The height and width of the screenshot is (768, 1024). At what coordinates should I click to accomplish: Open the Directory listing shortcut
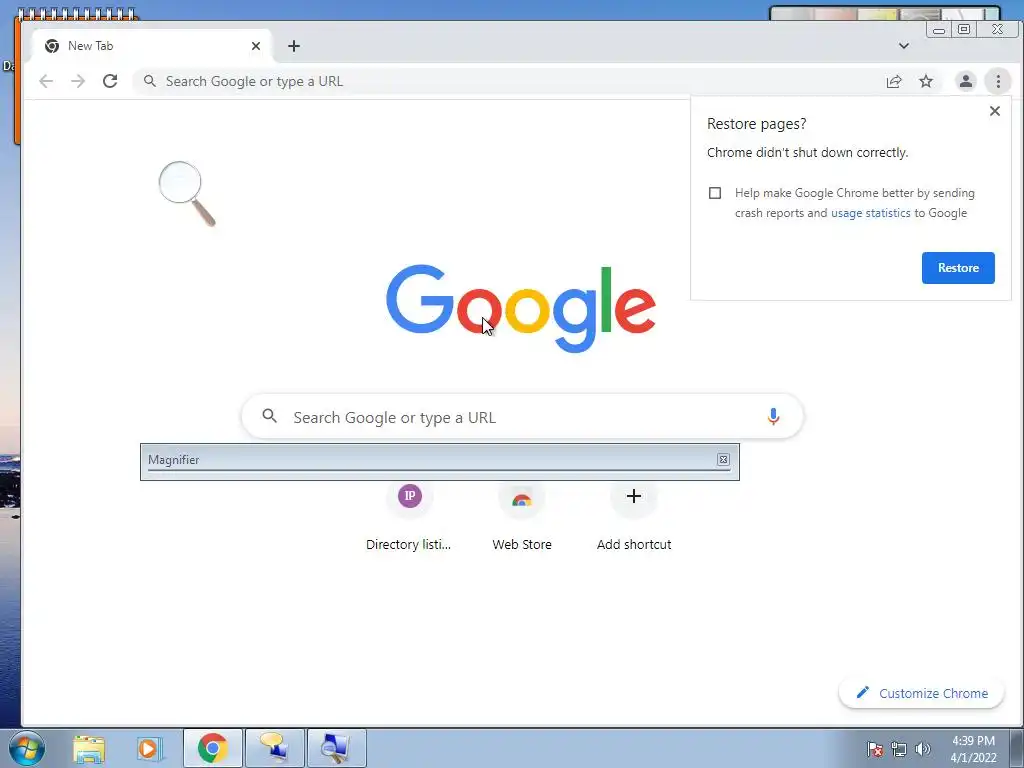pos(409,516)
